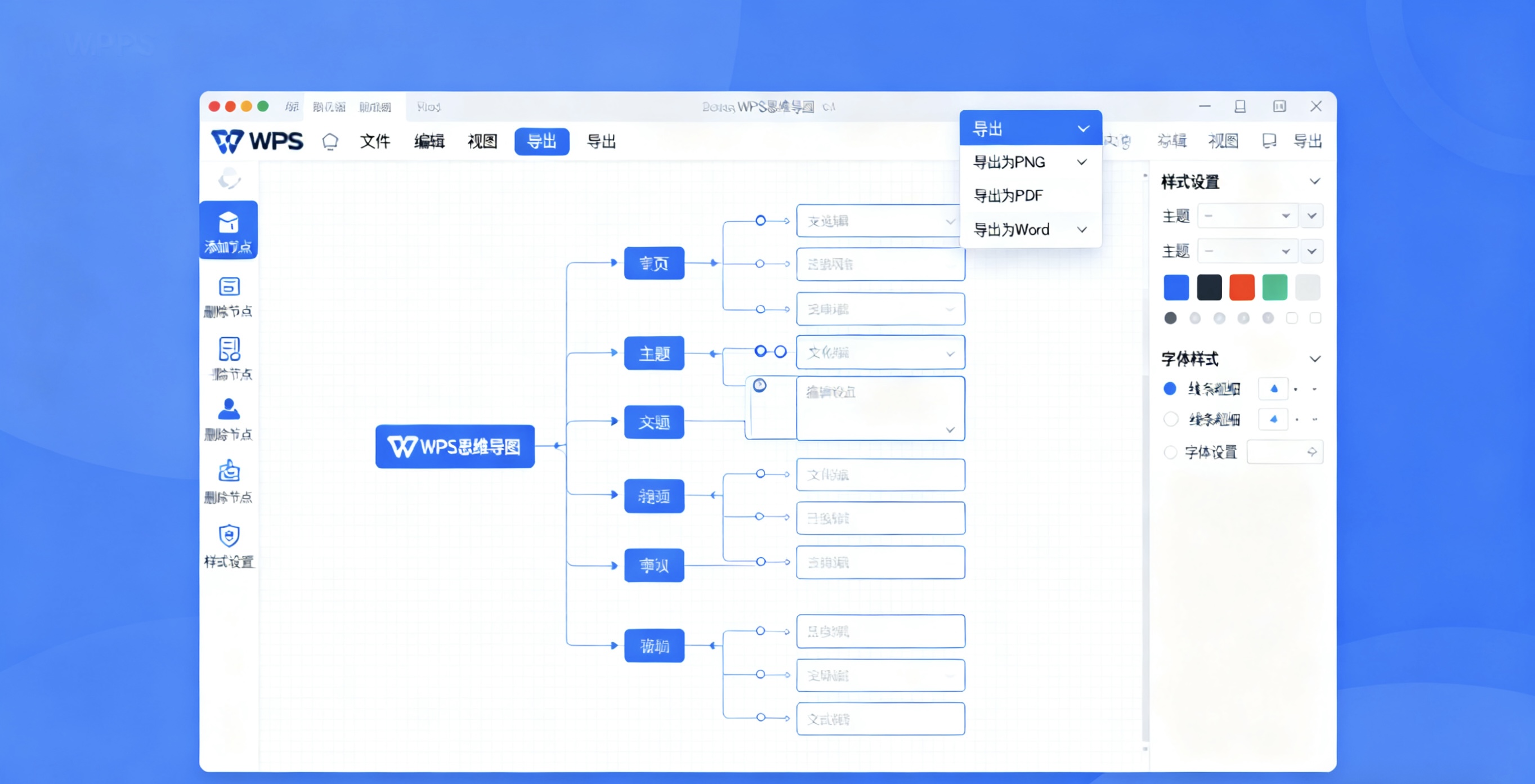This screenshot has width=1535, height=784.
Task: Click the undo arrows icon above Add Node
Action: (x=229, y=178)
